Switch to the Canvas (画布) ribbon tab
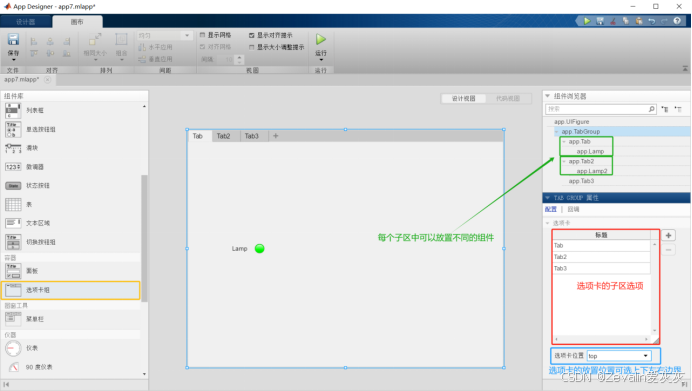 (77, 22)
